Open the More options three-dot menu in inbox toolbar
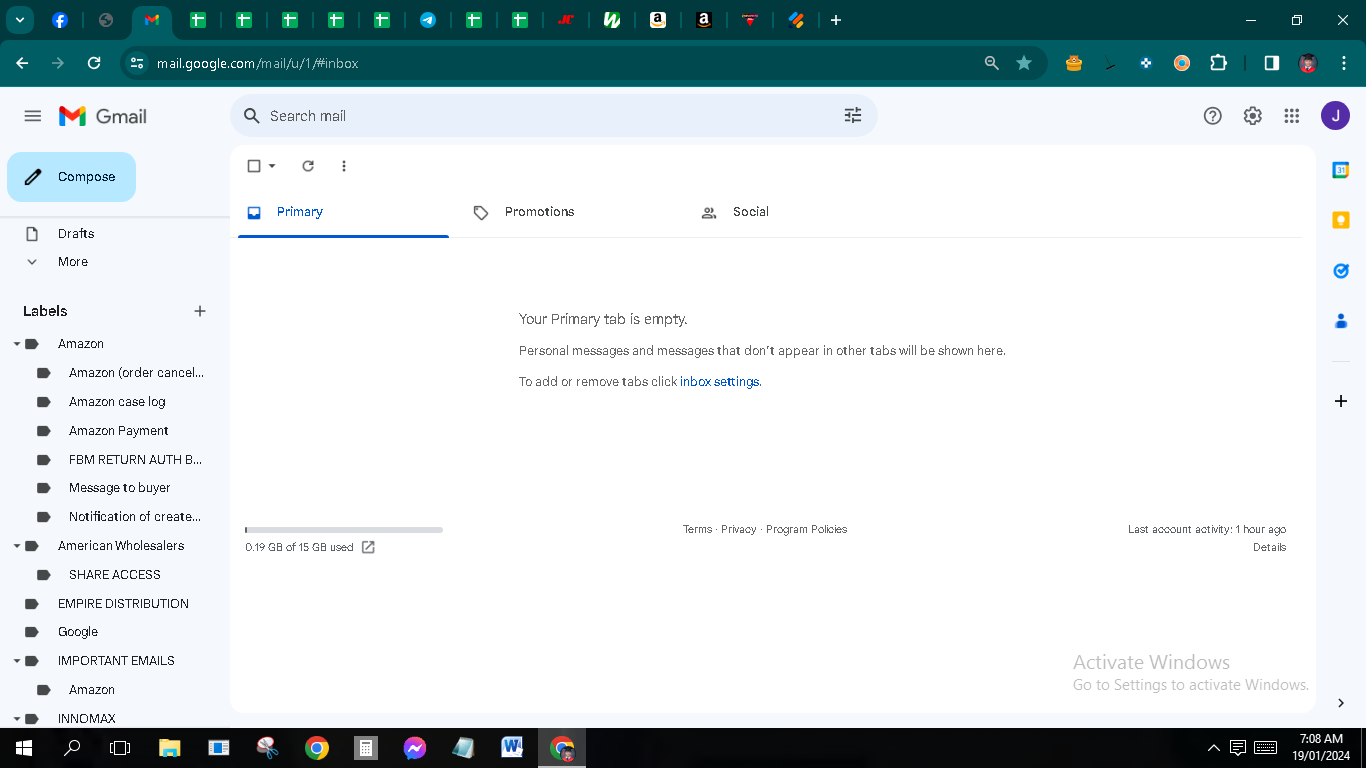This screenshot has width=1366, height=768. [x=344, y=166]
